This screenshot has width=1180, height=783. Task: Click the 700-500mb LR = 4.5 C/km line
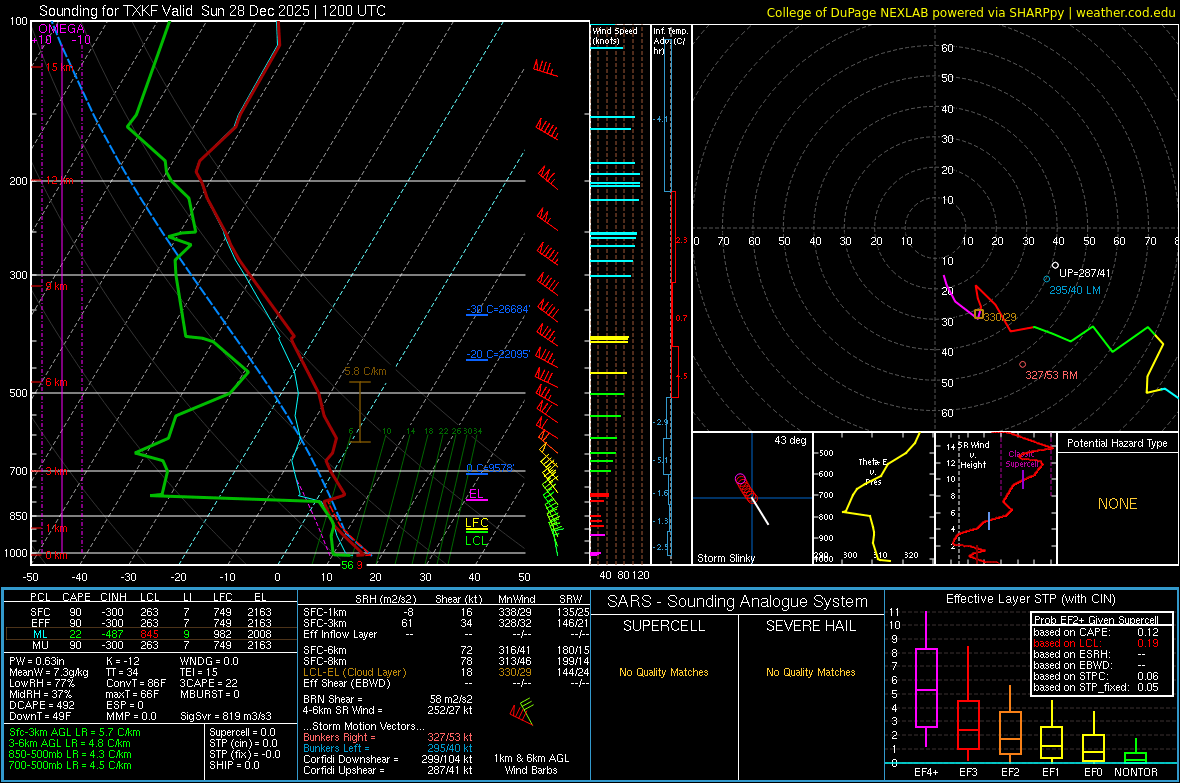click(x=70, y=765)
